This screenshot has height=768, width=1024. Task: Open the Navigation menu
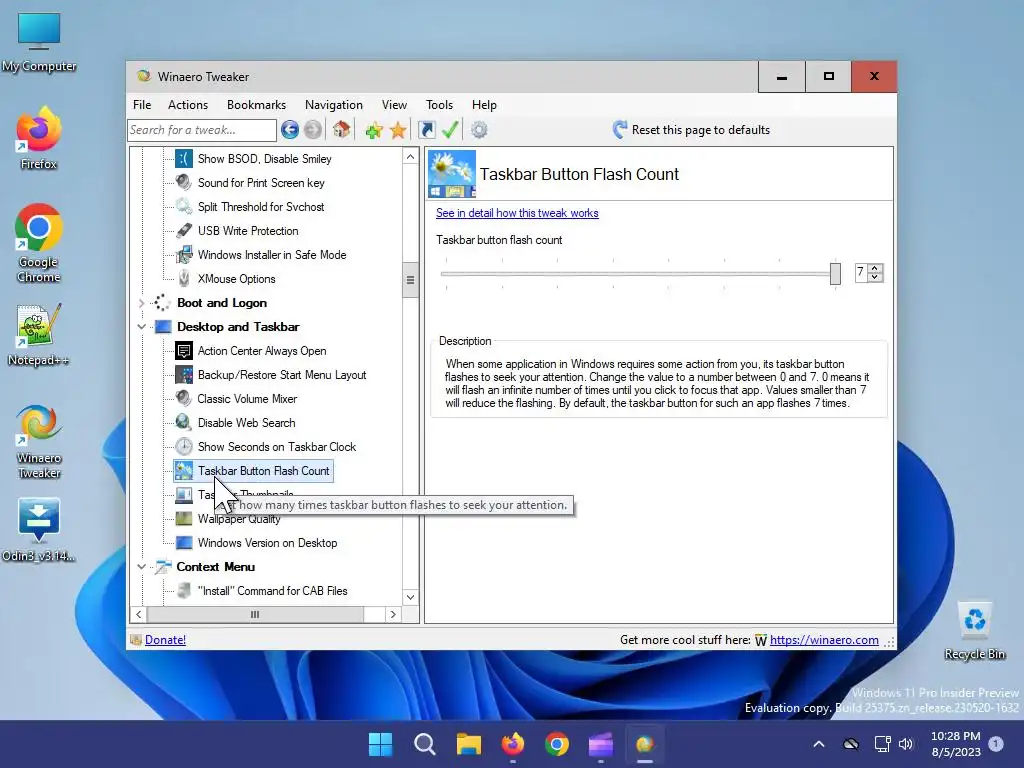coord(334,105)
